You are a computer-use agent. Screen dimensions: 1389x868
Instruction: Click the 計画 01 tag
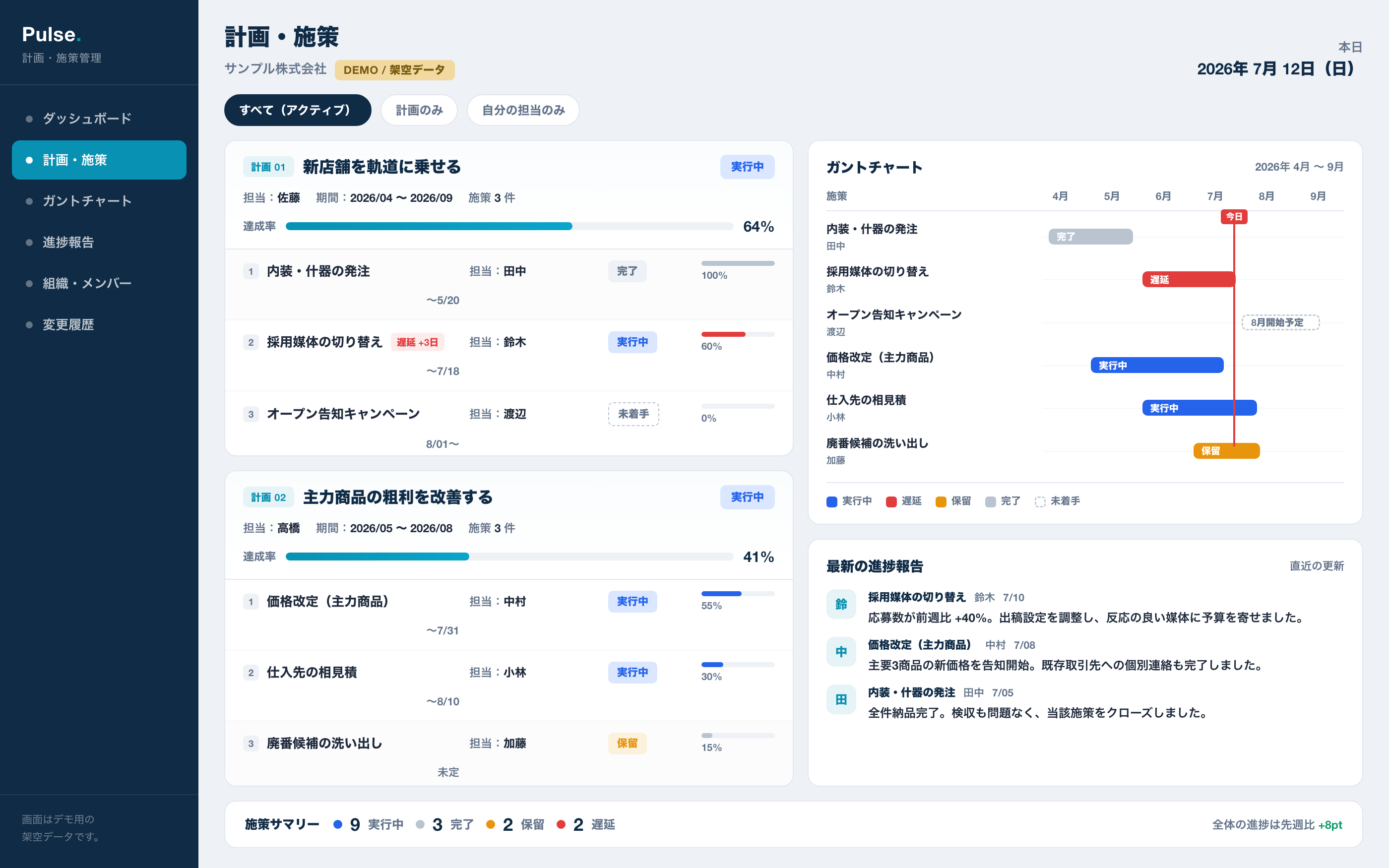click(x=268, y=167)
